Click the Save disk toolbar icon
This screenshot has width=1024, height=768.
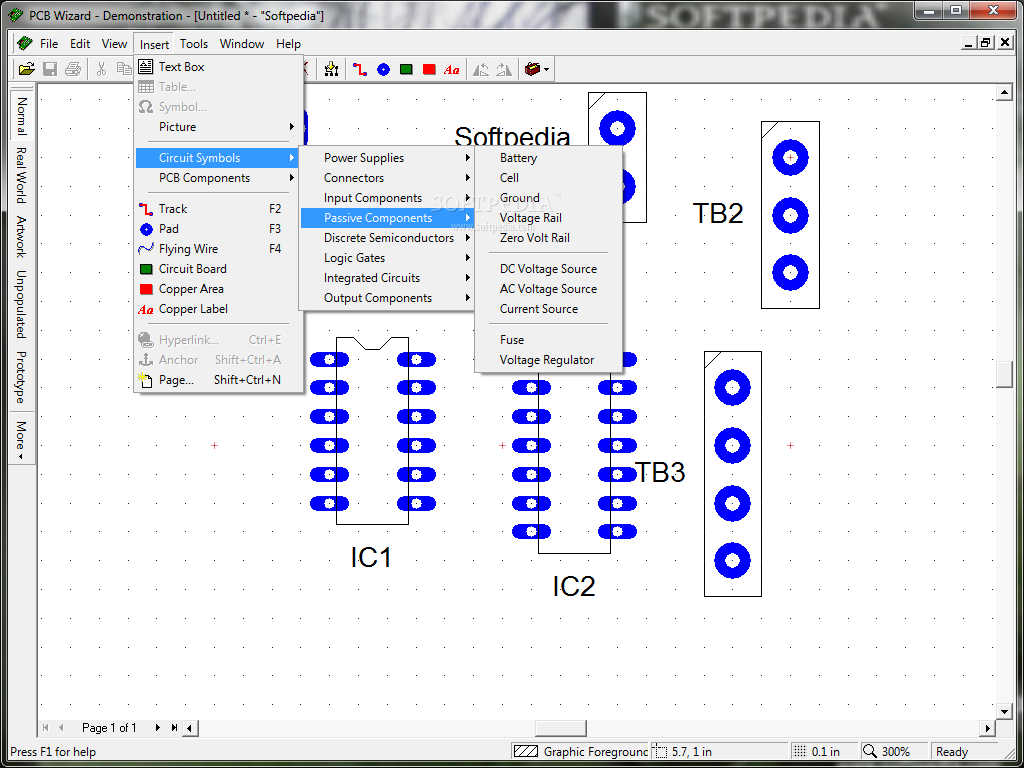pyautogui.click(x=50, y=69)
